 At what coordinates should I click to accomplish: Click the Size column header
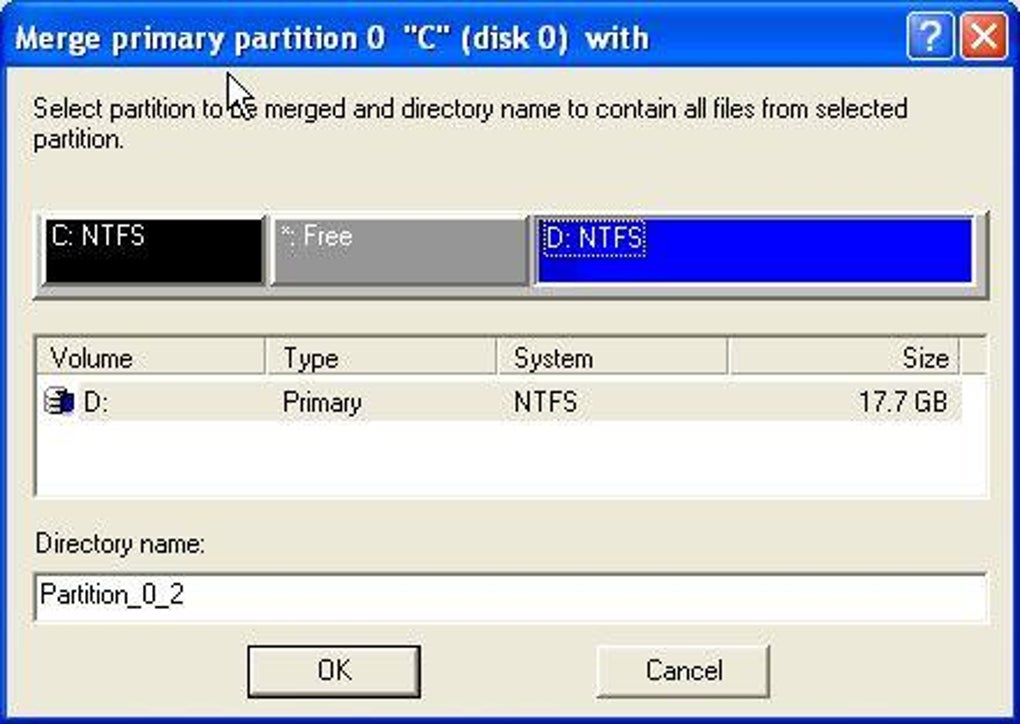click(x=843, y=358)
